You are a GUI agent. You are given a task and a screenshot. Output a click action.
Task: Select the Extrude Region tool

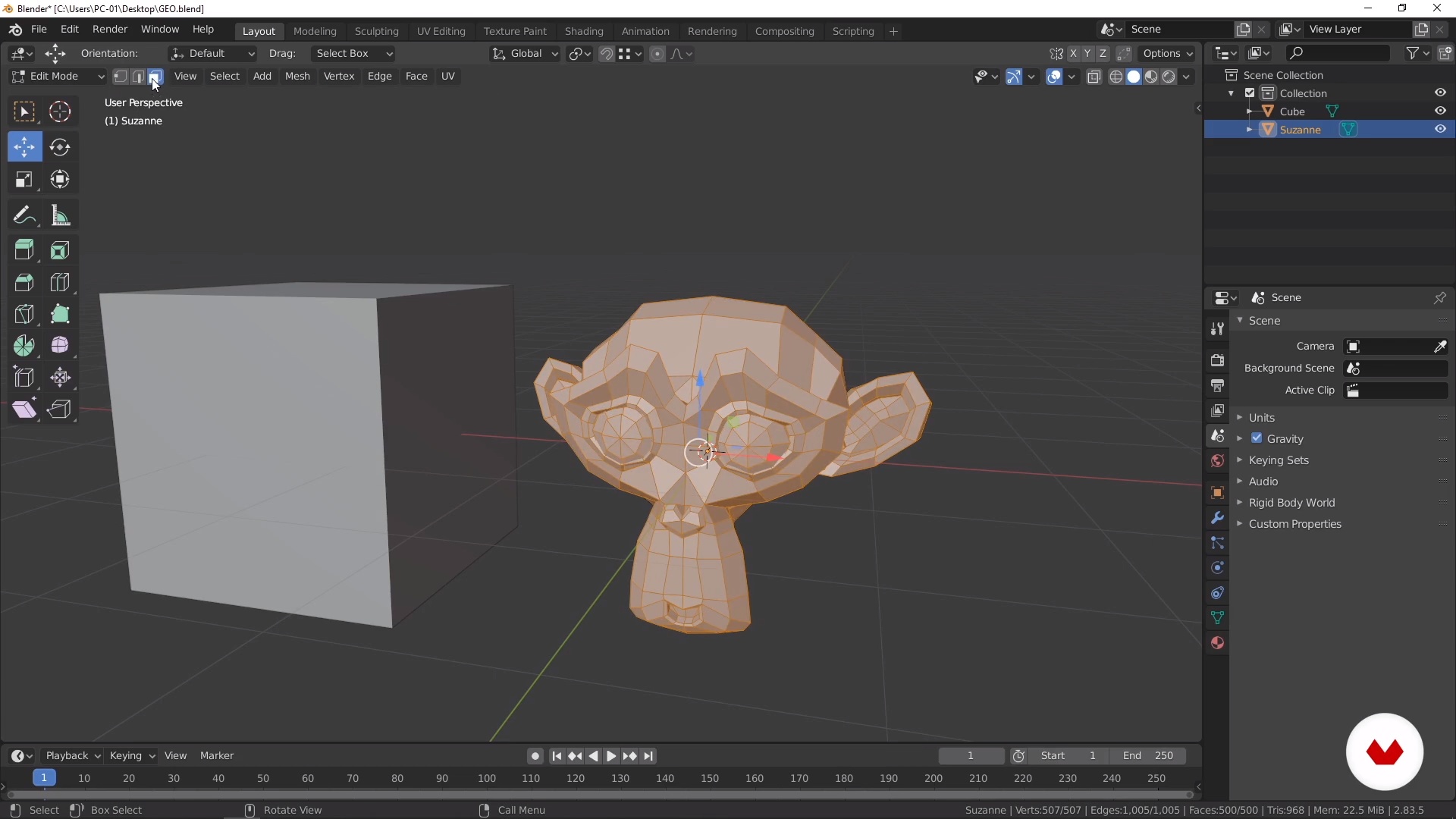[x=24, y=250]
